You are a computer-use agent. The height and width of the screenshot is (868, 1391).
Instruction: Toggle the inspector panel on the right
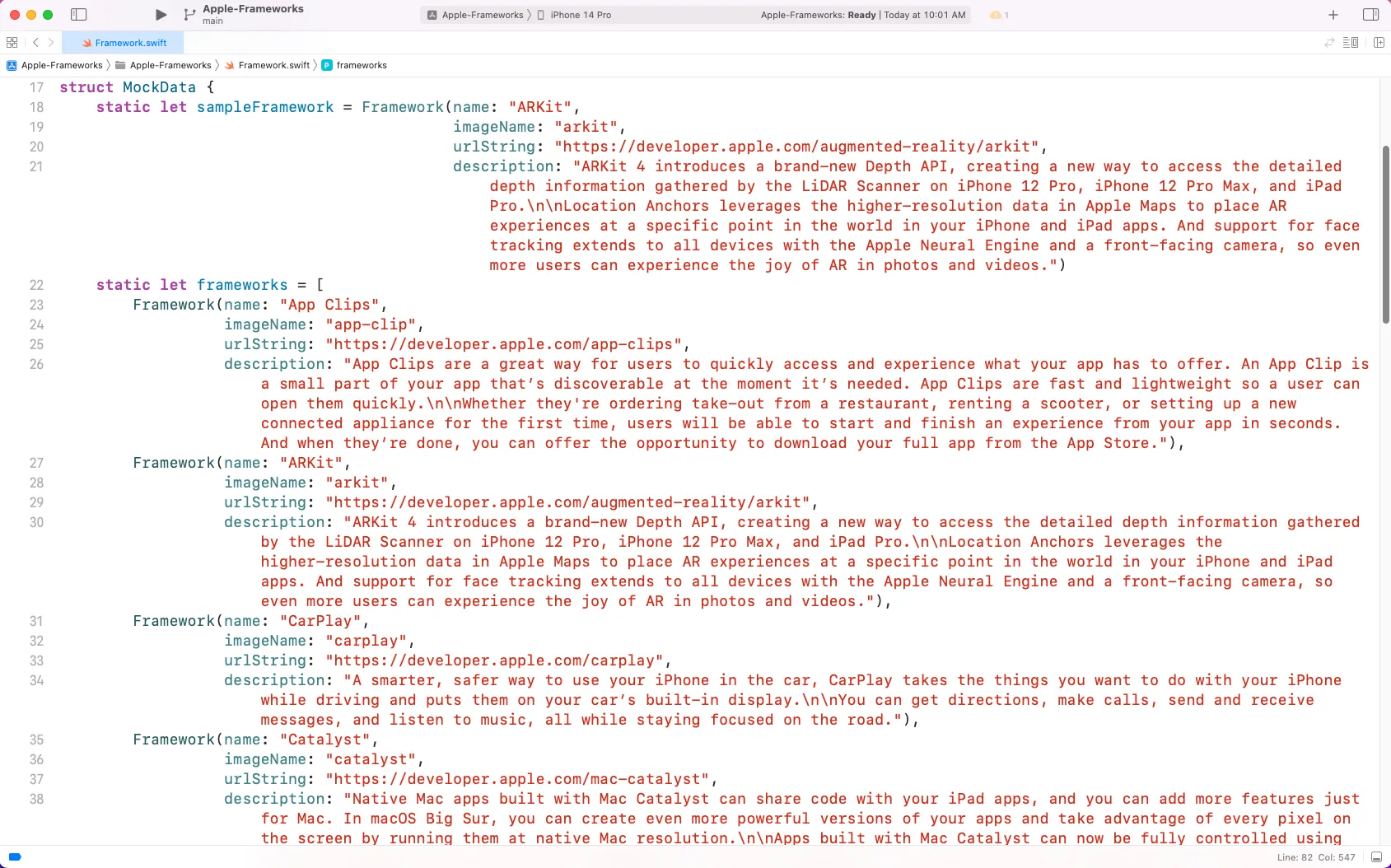[1370, 15]
